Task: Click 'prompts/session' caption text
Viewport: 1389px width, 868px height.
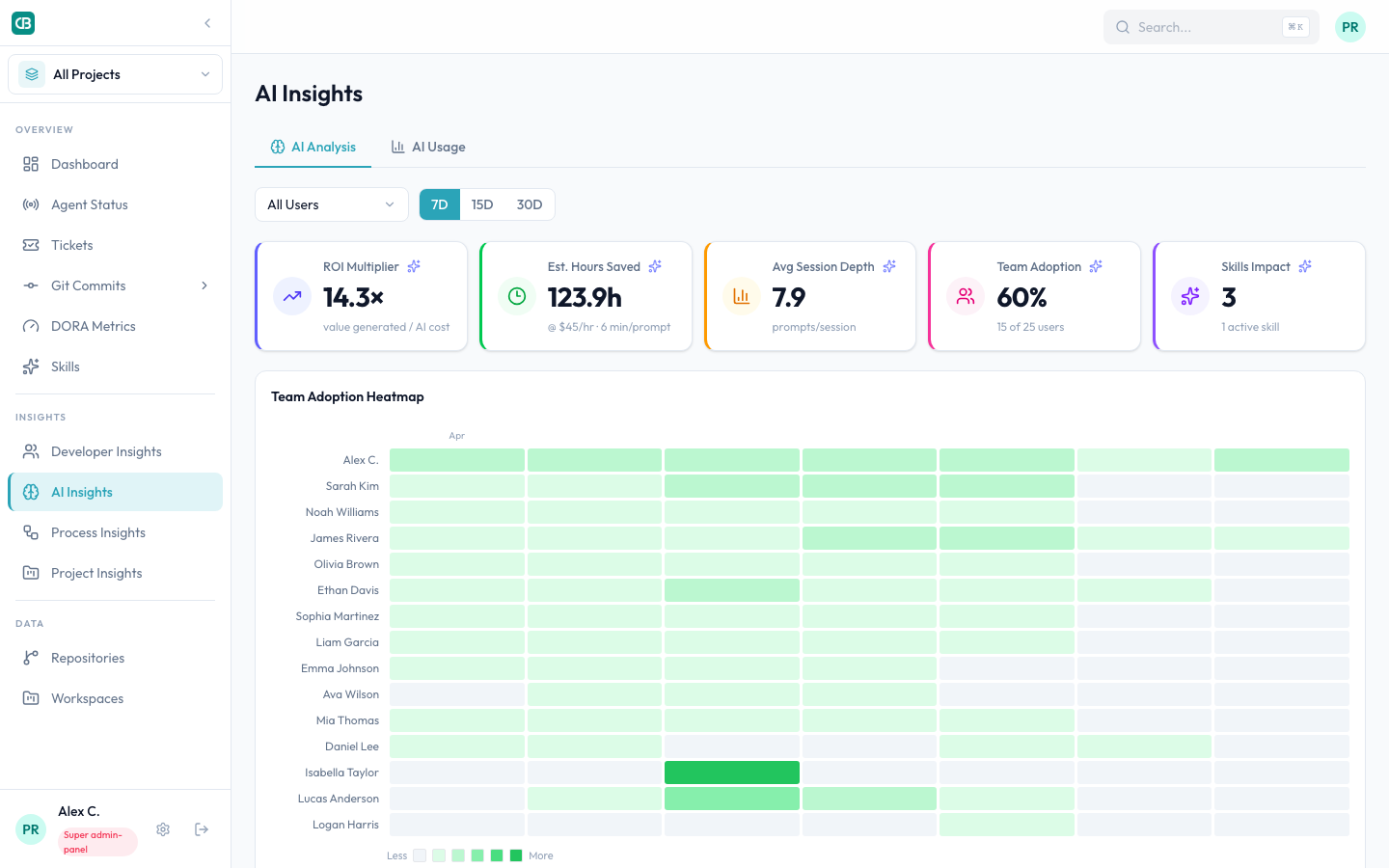Action: [x=814, y=327]
